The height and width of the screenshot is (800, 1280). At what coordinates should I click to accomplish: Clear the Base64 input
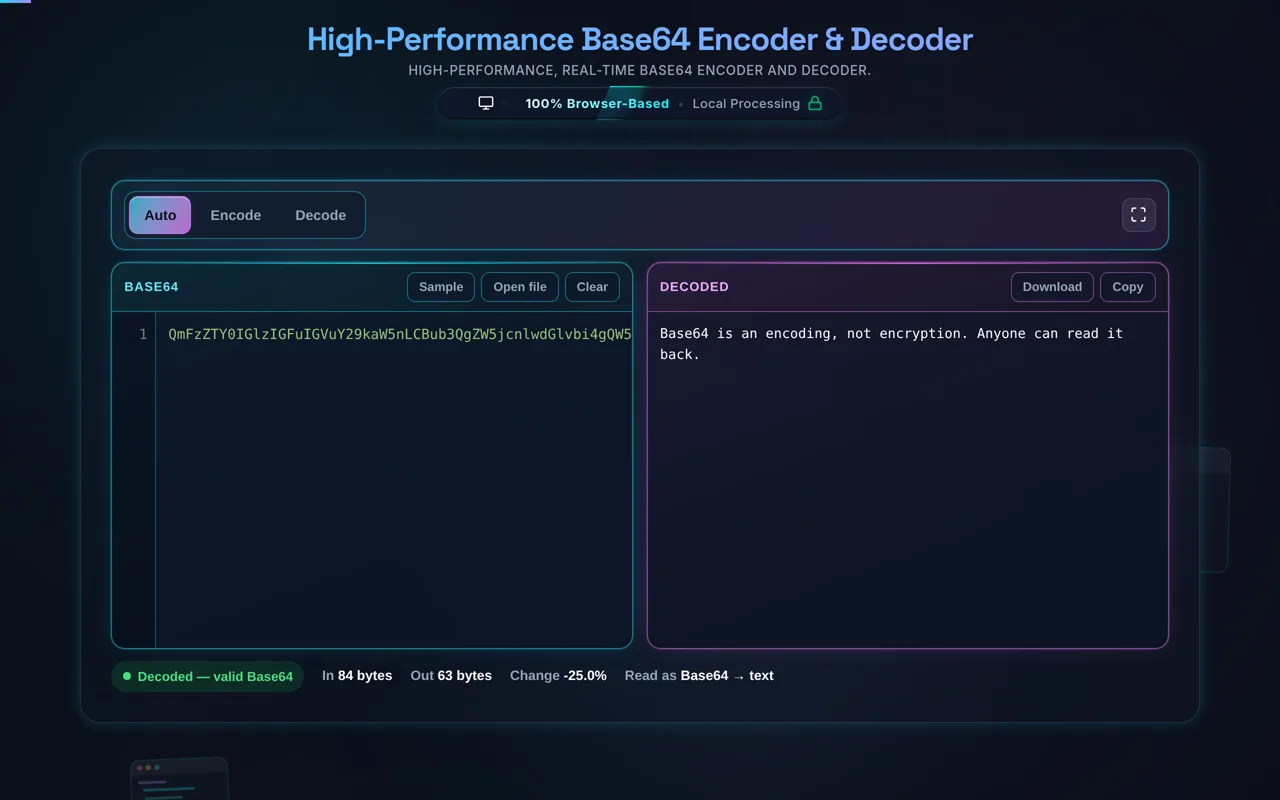[x=592, y=287]
